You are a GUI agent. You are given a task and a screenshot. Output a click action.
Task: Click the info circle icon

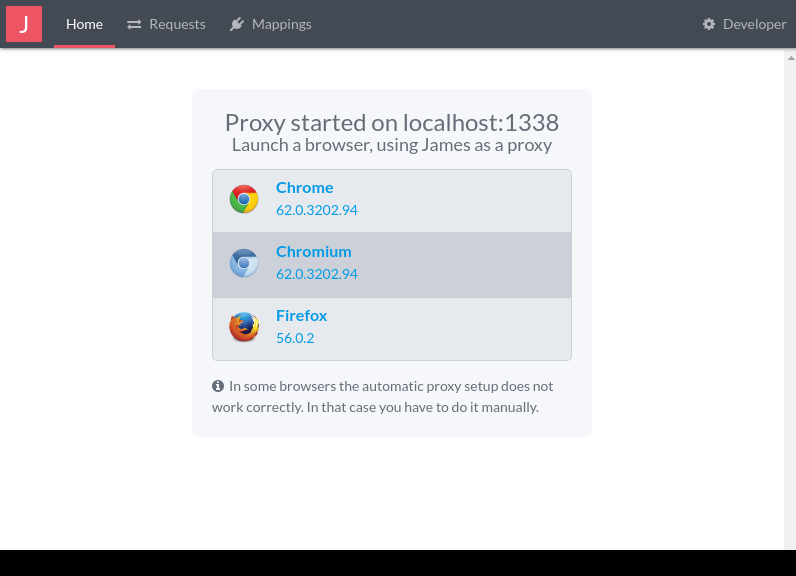click(x=218, y=386)
